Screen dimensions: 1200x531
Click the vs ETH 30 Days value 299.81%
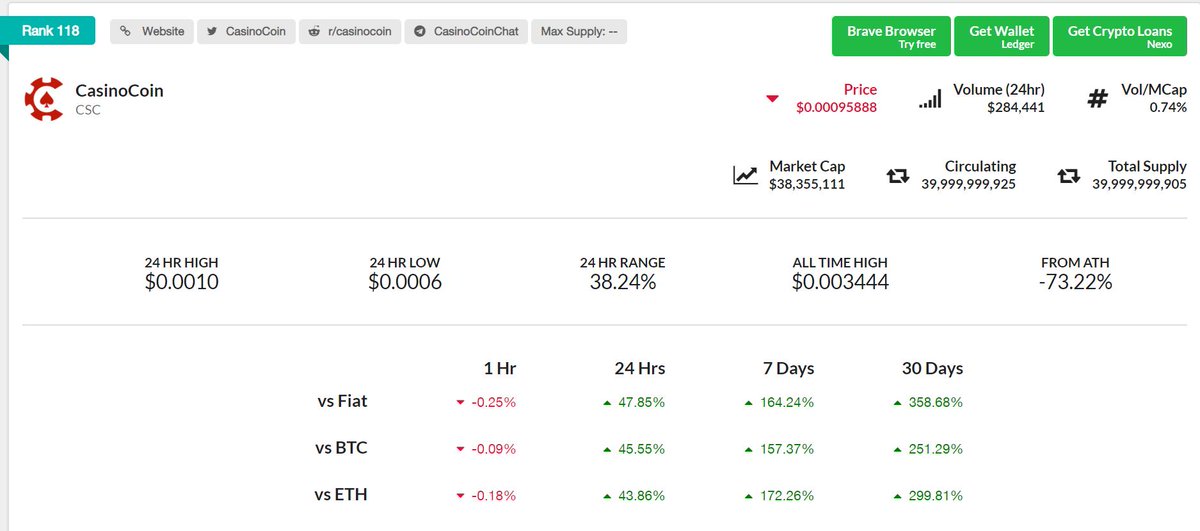[x=935, y=495]
